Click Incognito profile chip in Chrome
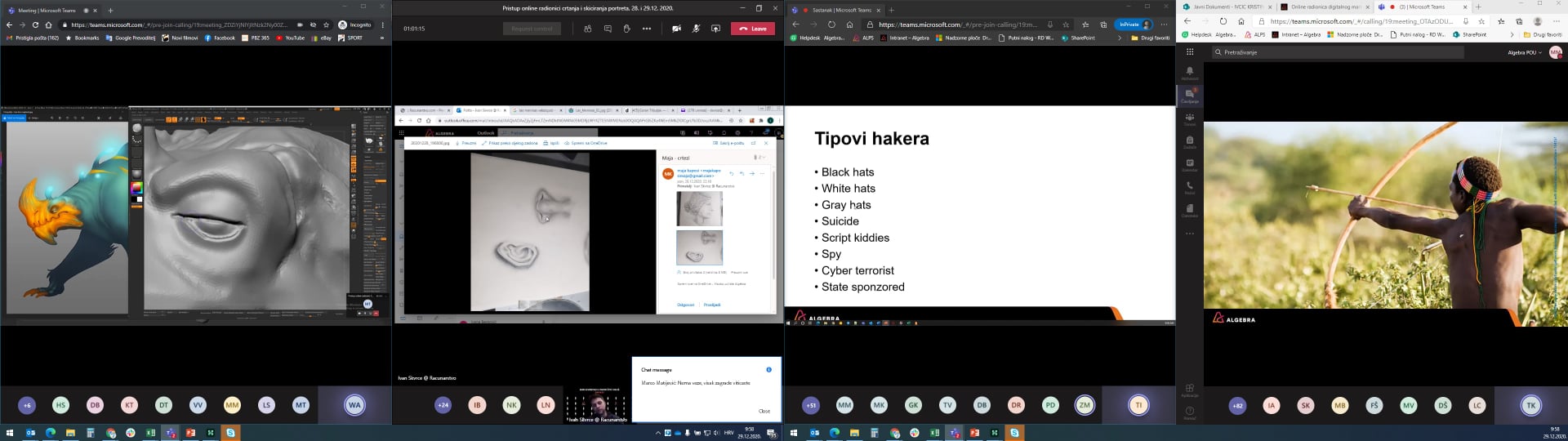 coord(355,25)
